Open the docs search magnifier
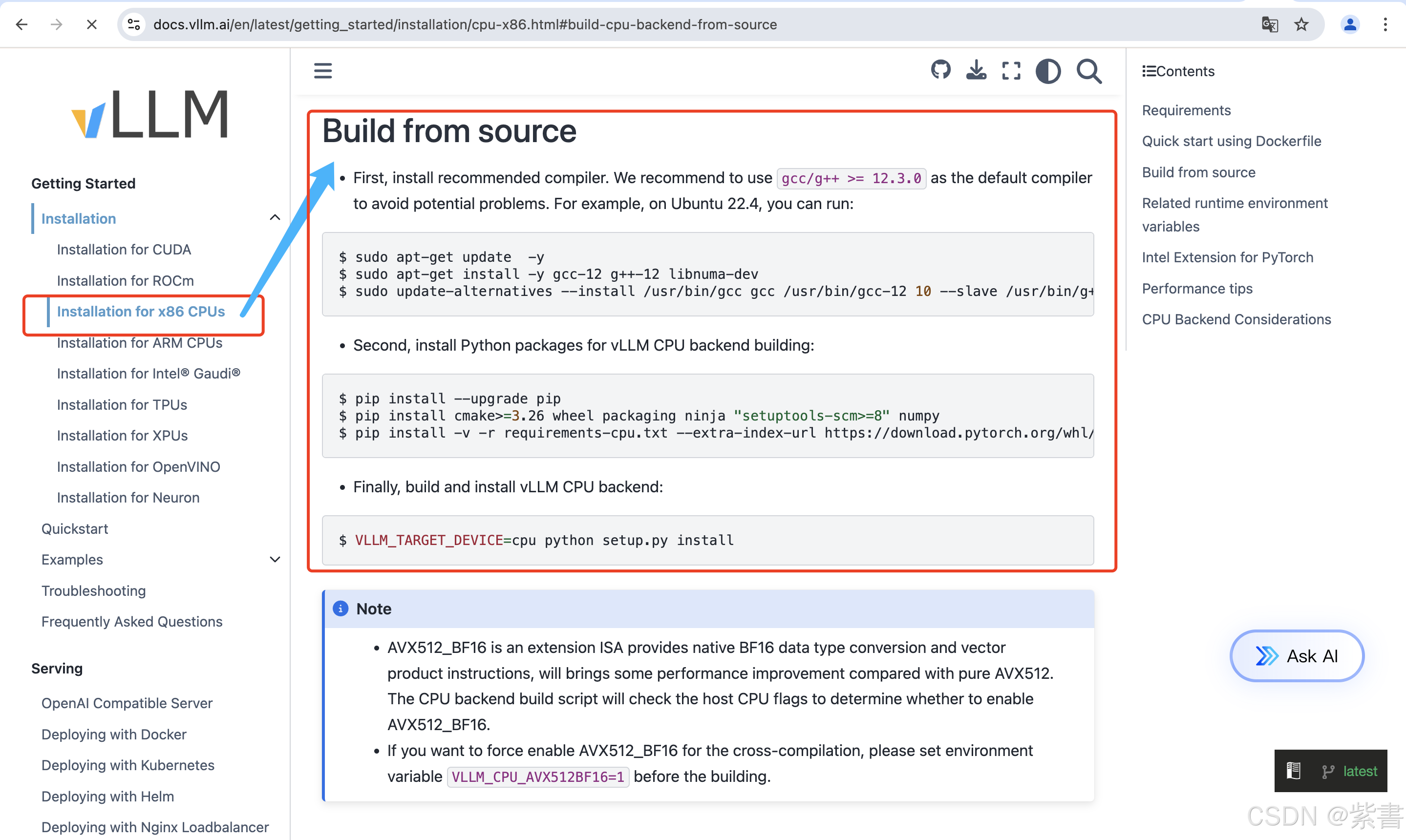1406x840 pixels. (x=1089, y=71)
